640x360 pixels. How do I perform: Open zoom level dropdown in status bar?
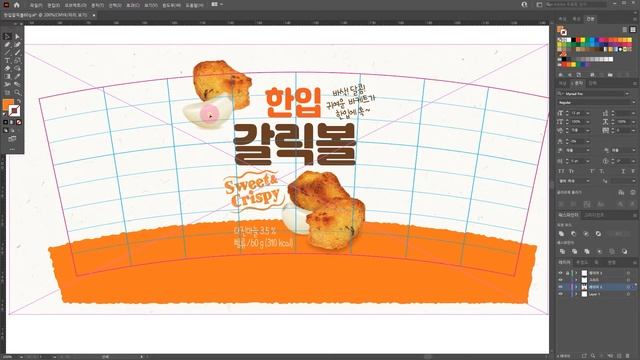21,357
